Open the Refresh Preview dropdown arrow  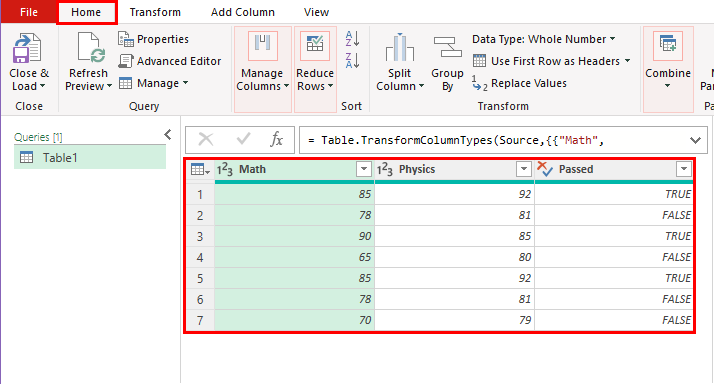109,86
